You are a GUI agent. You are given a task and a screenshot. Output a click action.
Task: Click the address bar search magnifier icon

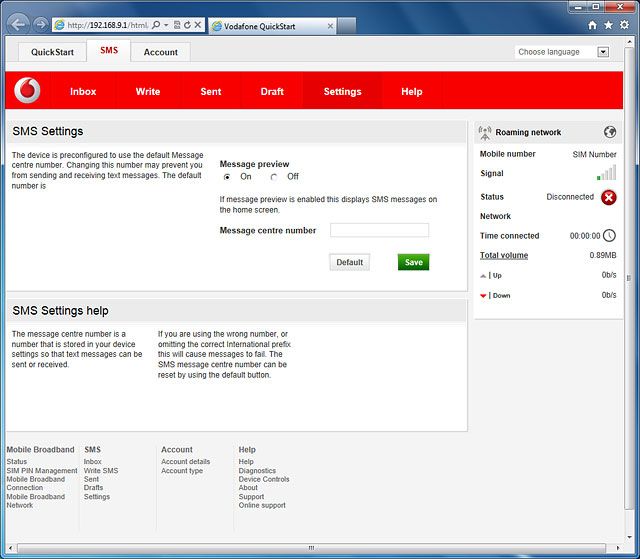point(156,25)
